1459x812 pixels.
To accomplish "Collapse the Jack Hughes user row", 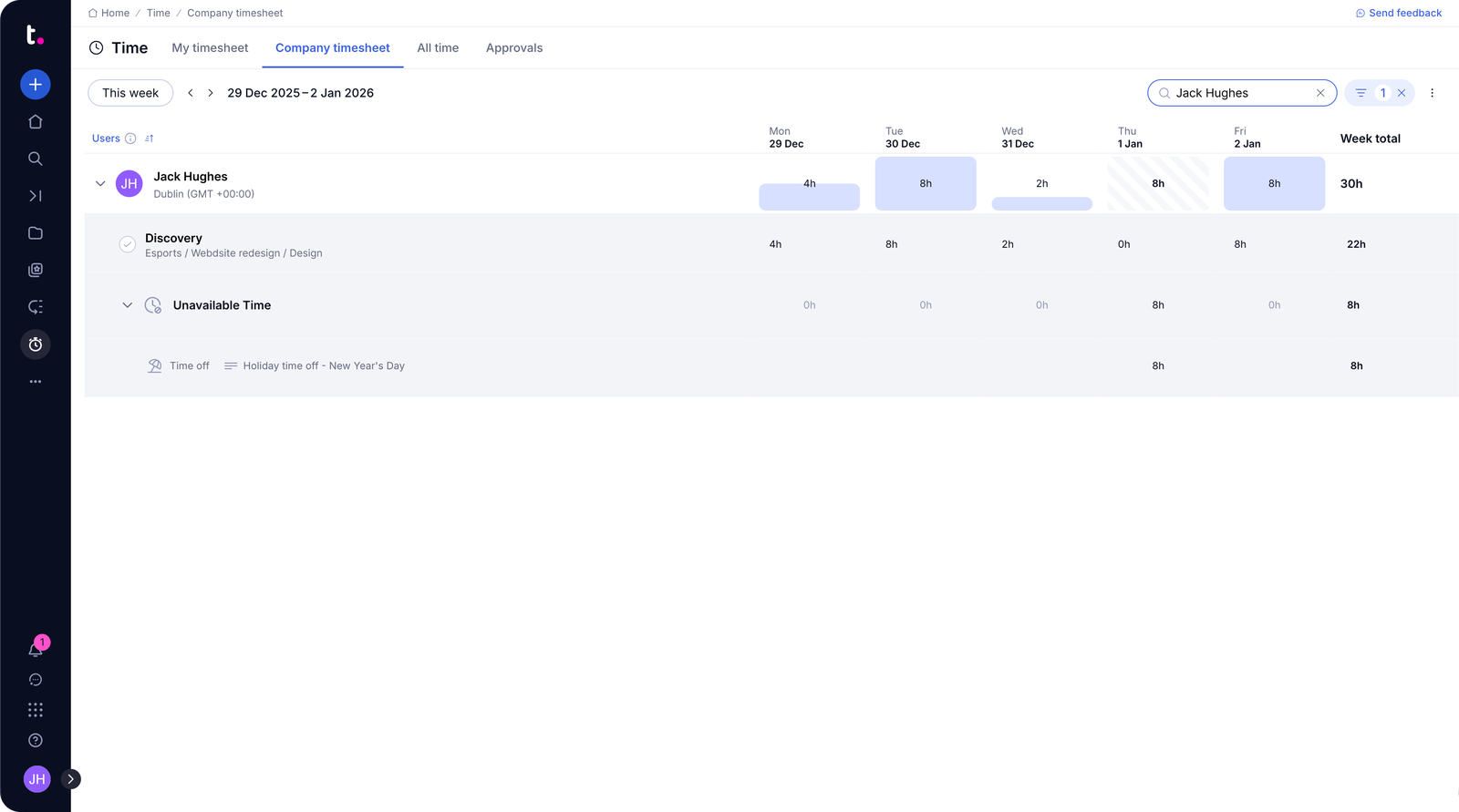I will tap(100, 184).
